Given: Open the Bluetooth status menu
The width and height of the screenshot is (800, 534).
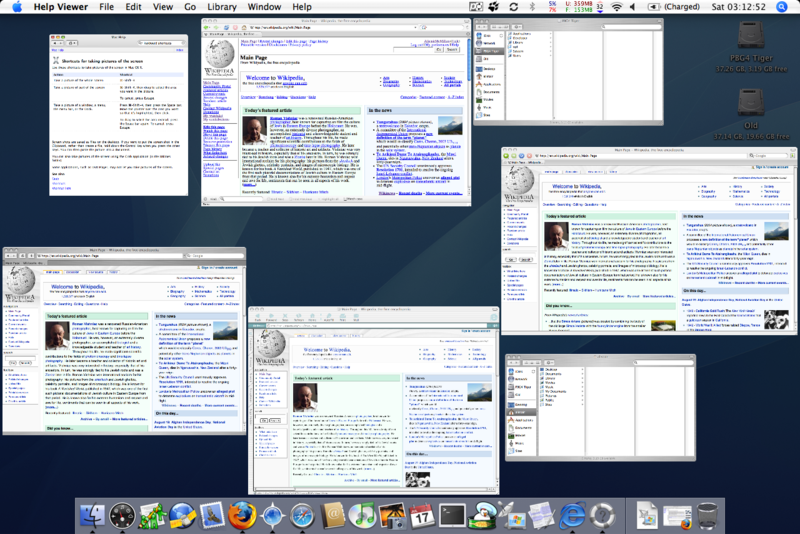Looking at the screenshot, I should coord(532,7).
